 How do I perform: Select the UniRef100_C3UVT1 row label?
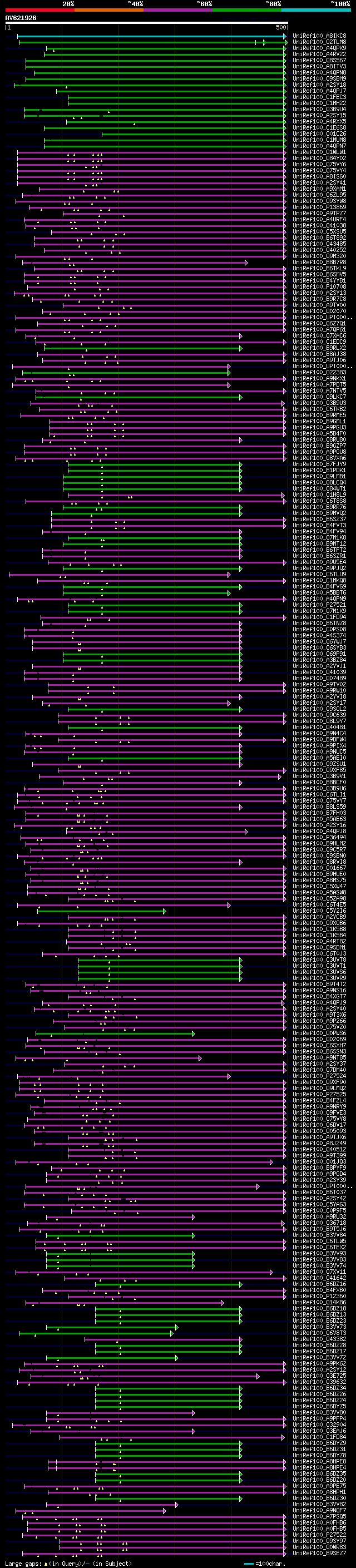[x=319, y=966]
